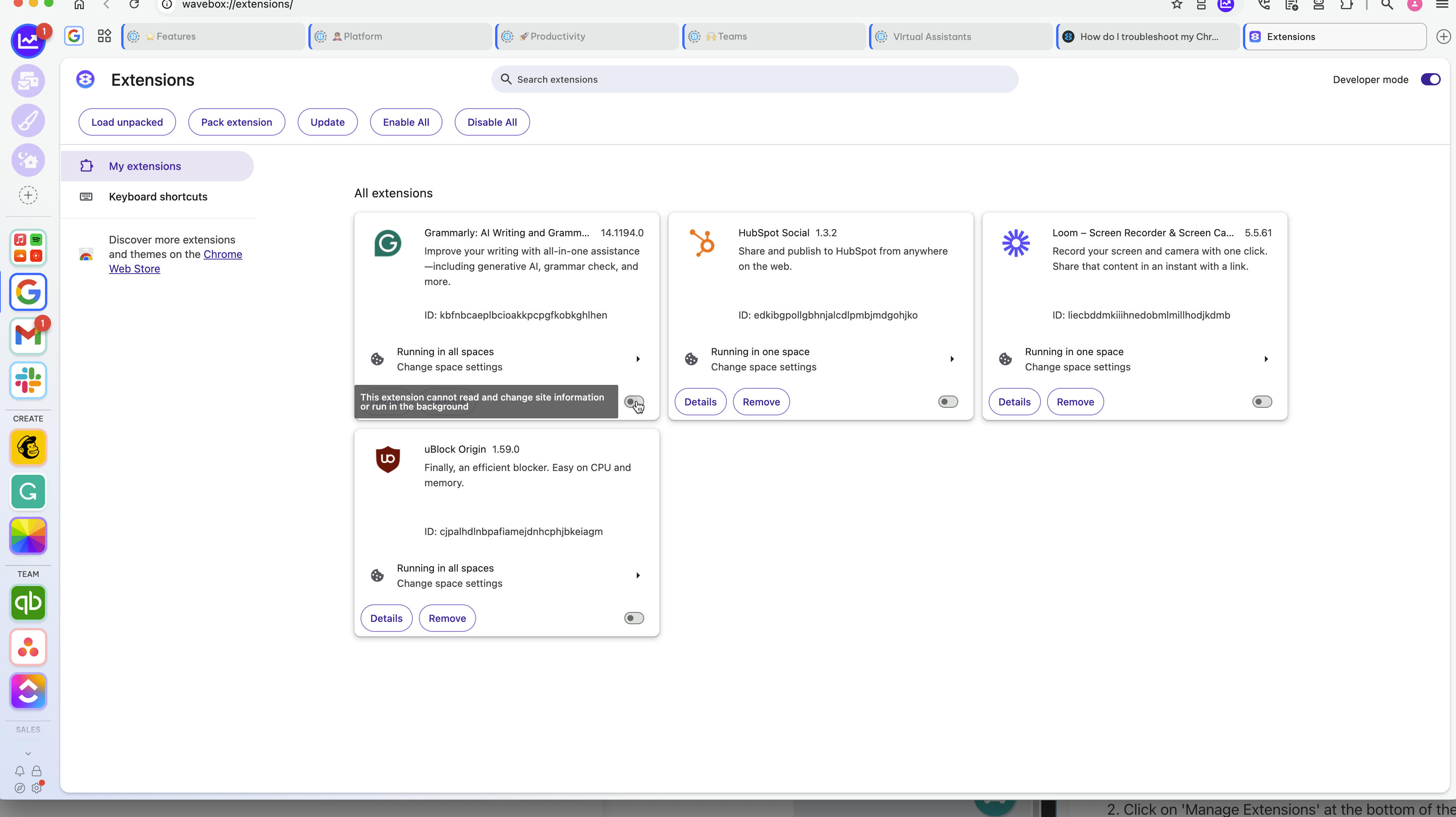This screenshot has width=1456, height=817.
Task: Open Details for HubSpot Social
Action: 700,402
